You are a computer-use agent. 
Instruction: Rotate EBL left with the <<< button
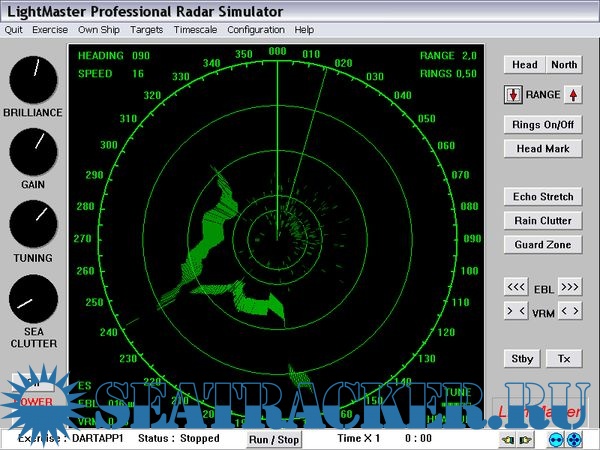click(516, 287)
